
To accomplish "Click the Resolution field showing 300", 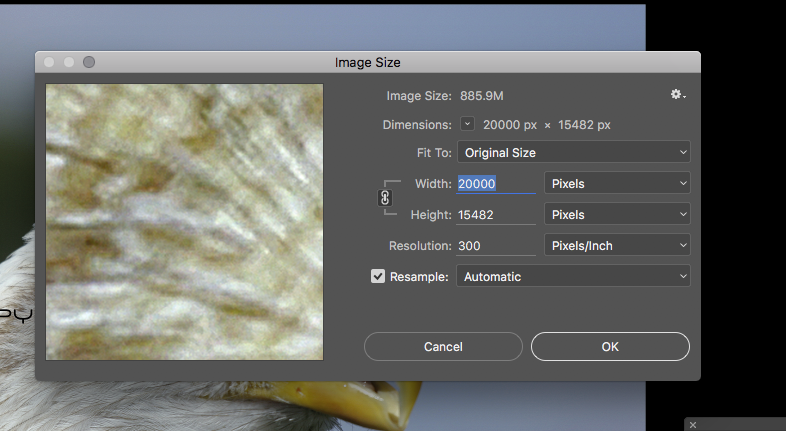I will [496, 246].
